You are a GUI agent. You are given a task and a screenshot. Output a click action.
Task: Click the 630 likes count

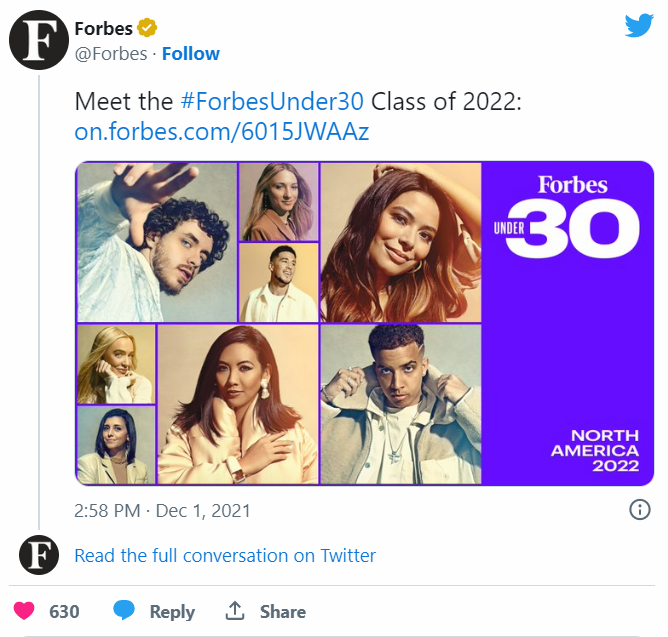[64, 611]
